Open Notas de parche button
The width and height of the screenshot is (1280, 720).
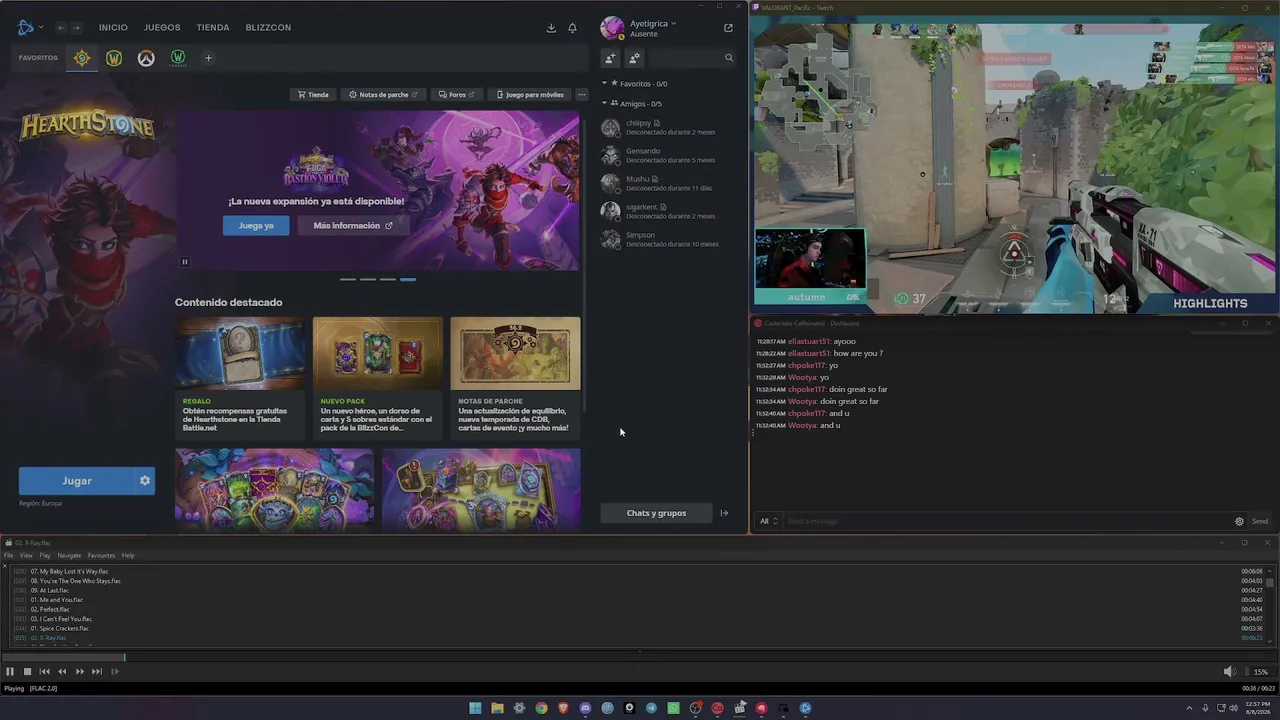pyautogui.click(x=382, y=95)
